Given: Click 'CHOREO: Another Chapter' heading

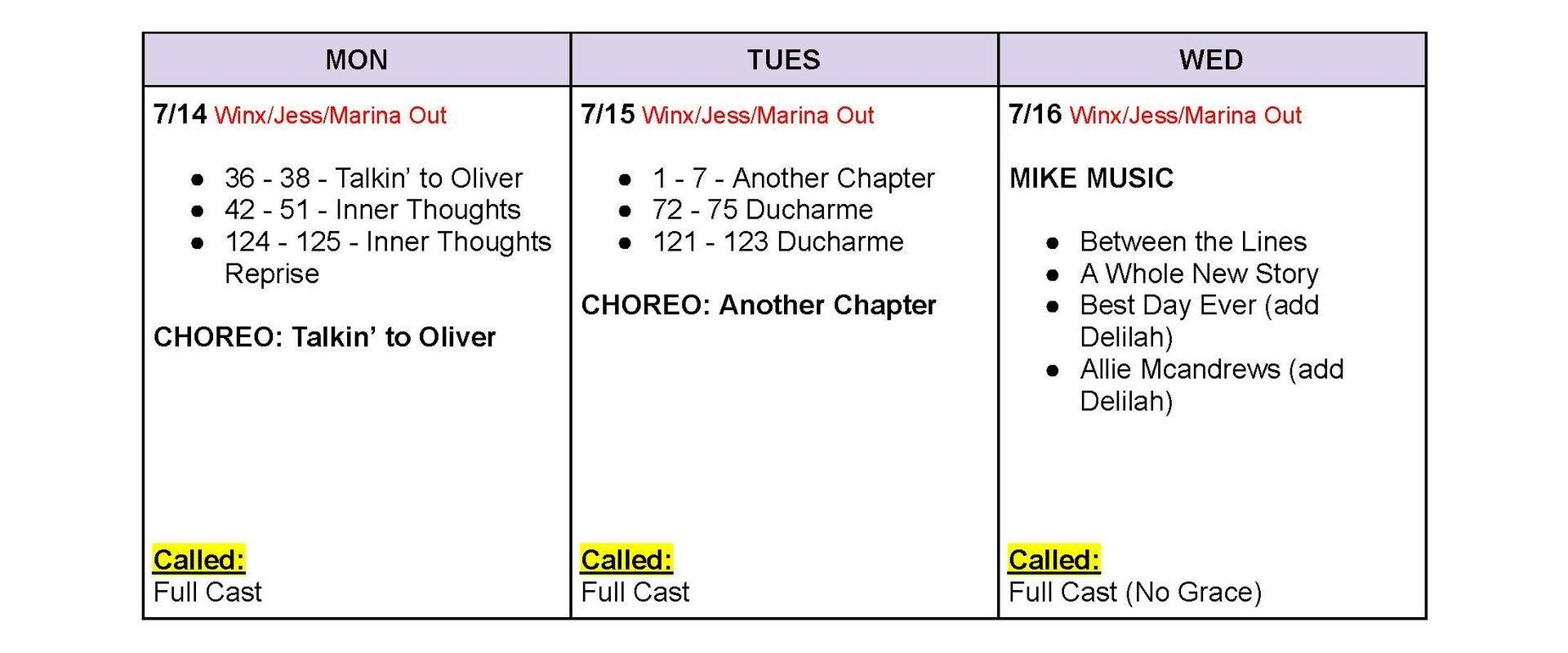Looking at the screenshot, I should tap(759, 305).
